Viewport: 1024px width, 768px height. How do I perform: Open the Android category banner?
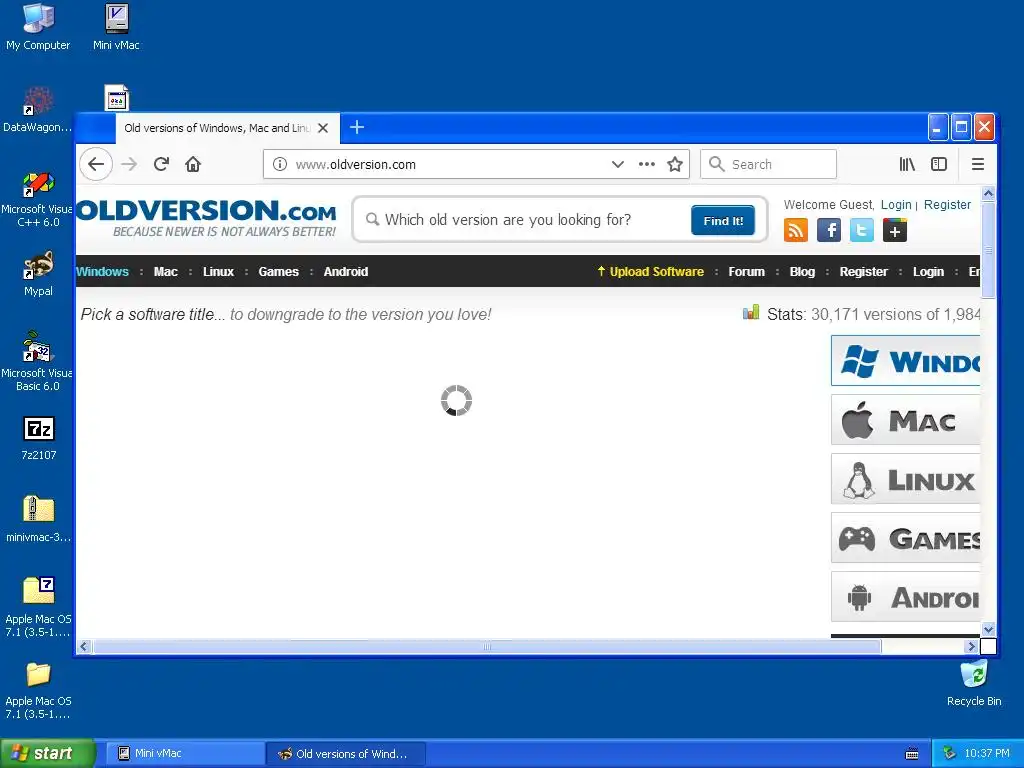pos(905,597)
